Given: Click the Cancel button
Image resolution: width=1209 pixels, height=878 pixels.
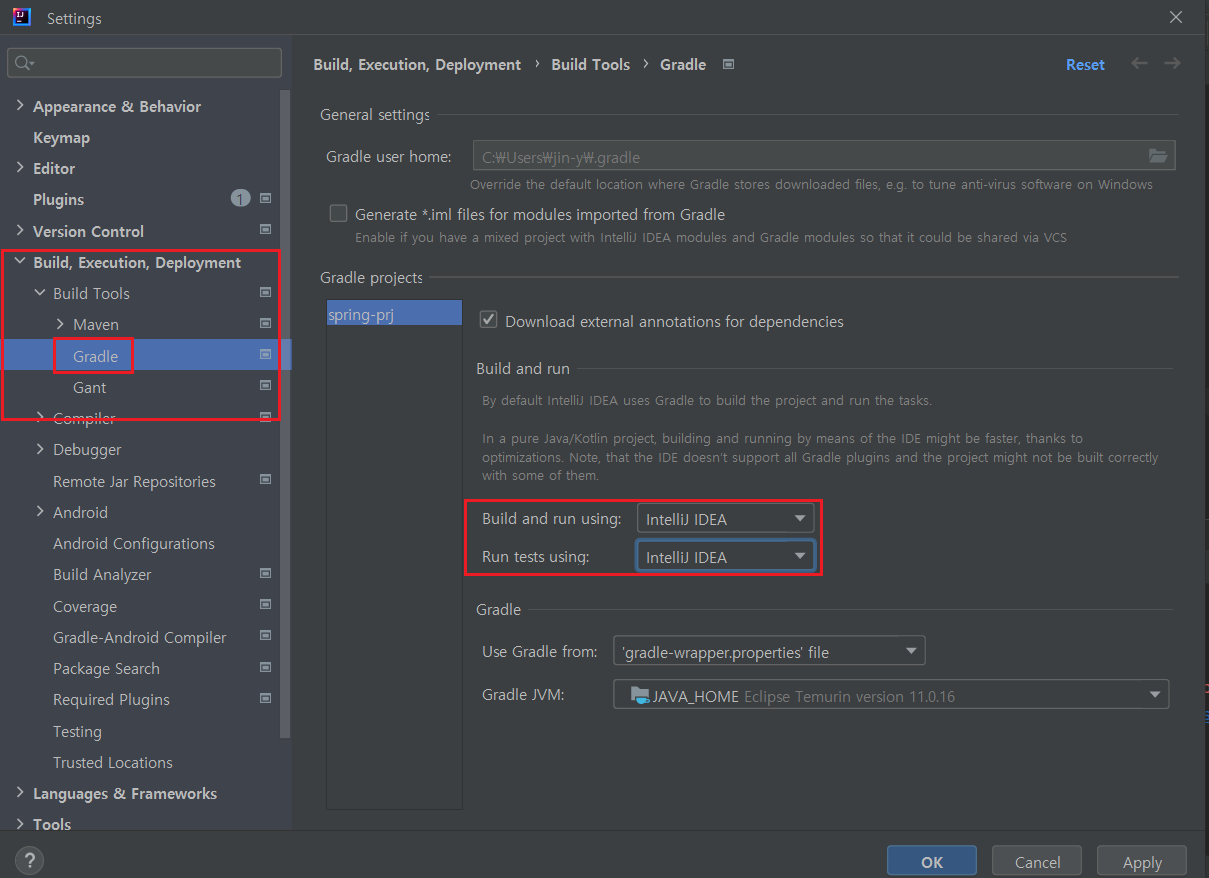Looking at the screenshot, I should point(1037,862).
